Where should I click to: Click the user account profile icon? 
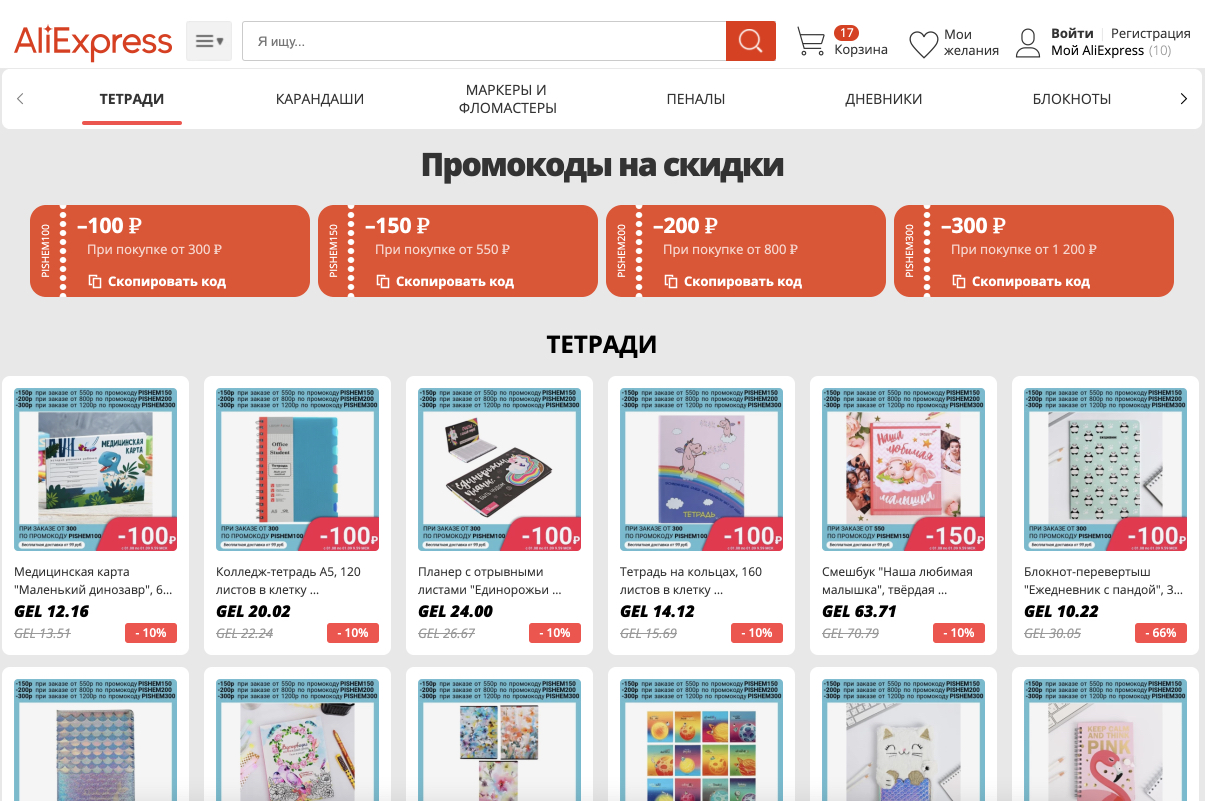click(1028, 43)
